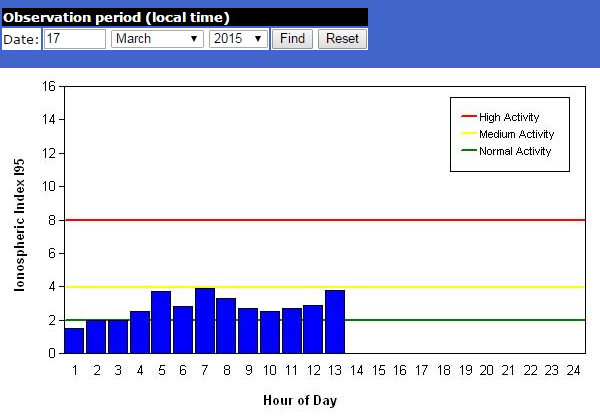Select the blue bar for hour 8

coord(226,326)
